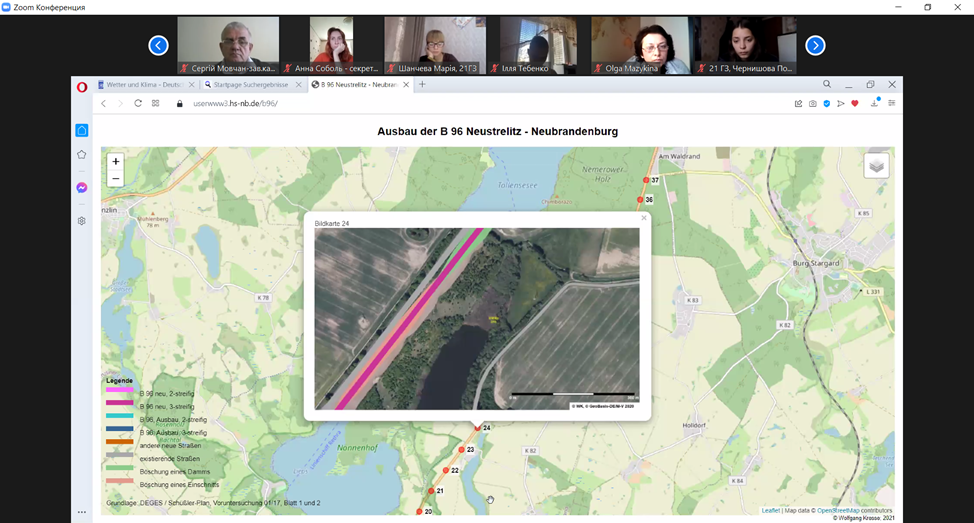Go forward in browser history
This screenshot has height=523, width=974.
coord(120,104)
